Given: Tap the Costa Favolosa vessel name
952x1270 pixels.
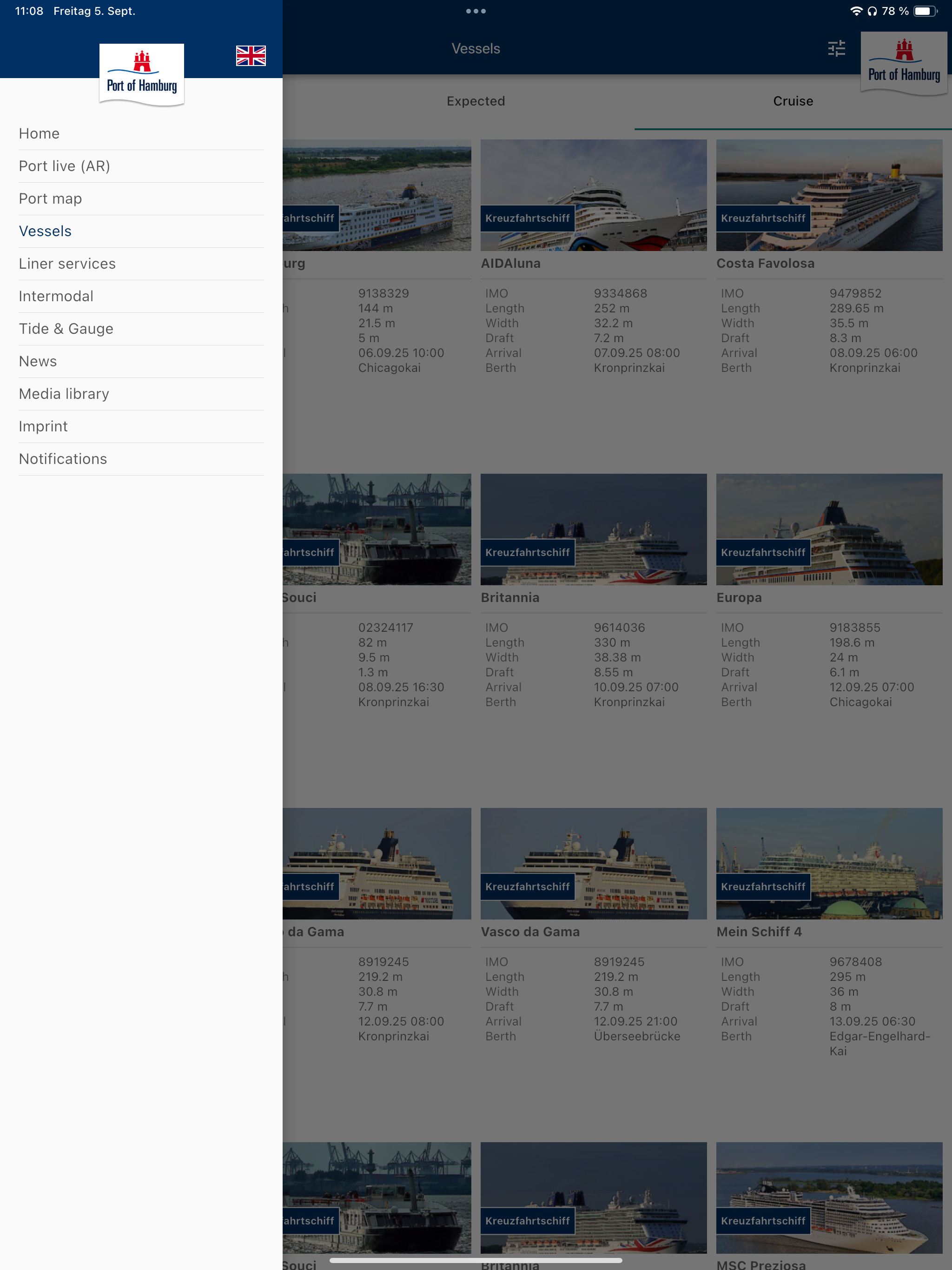Looking at the screenshot, I should pos(766,264).
